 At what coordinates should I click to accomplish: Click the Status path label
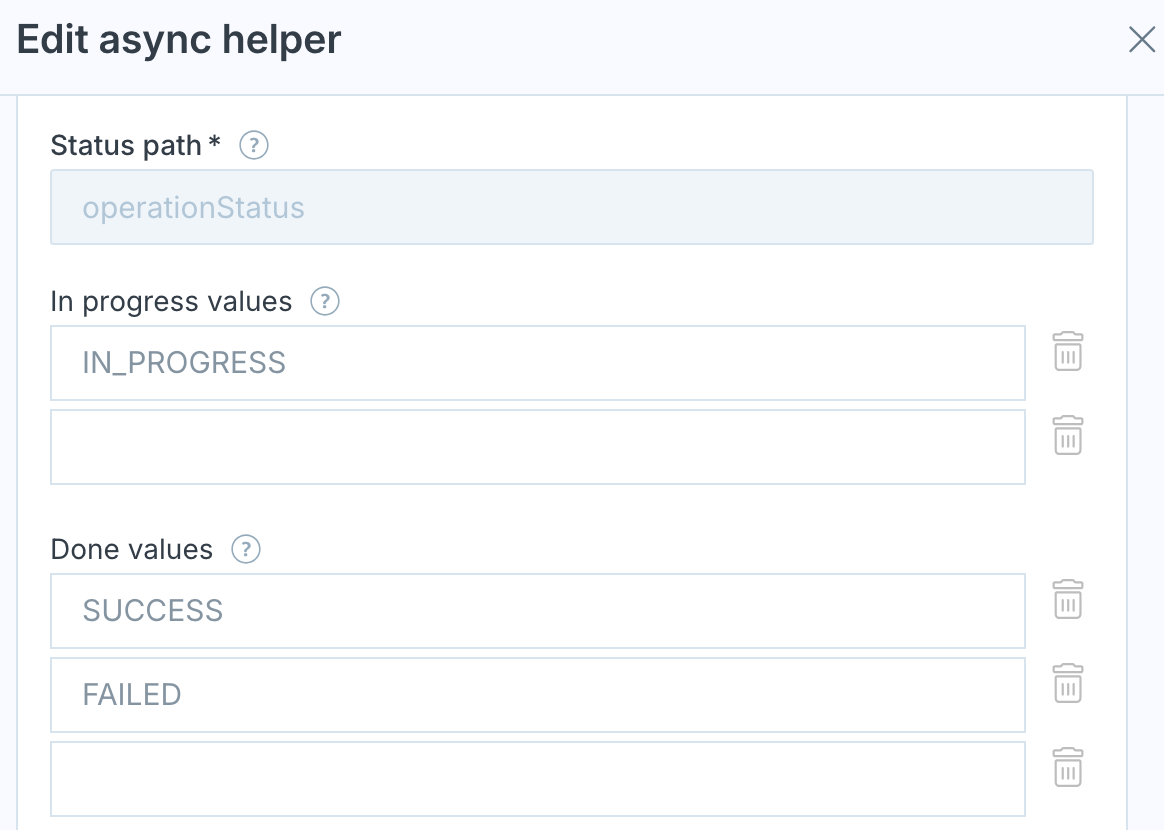[126, 146]
